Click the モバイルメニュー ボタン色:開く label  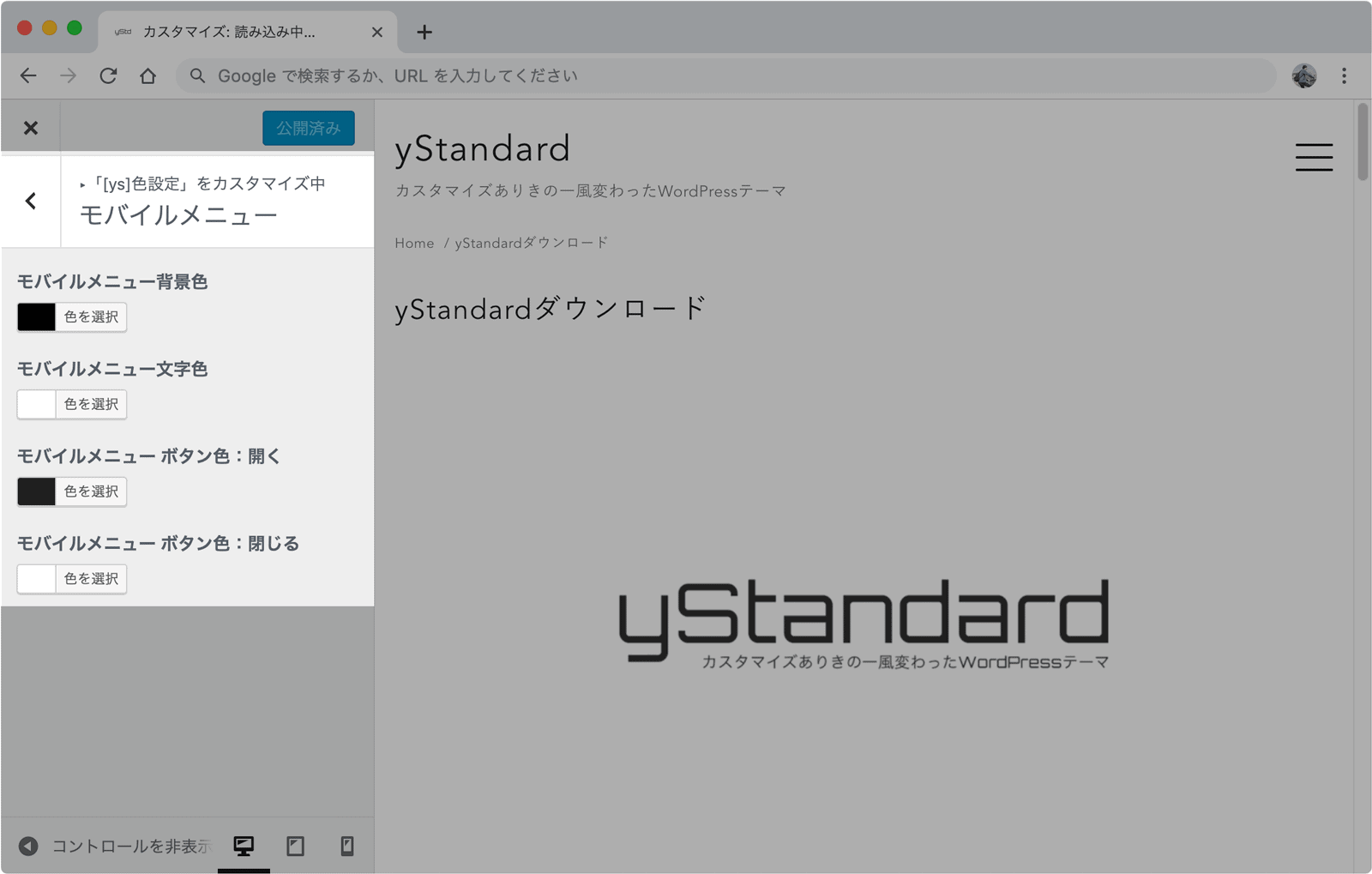pos(149,456)
